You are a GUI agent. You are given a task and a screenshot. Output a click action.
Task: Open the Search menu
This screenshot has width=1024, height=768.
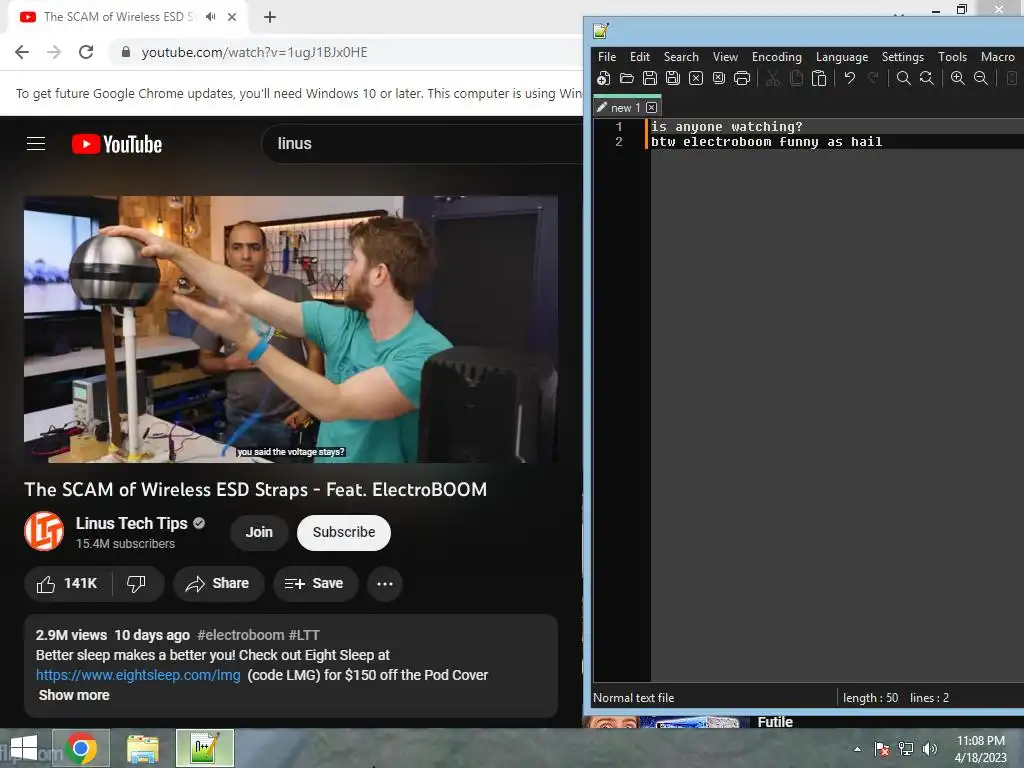pos(681,57)
